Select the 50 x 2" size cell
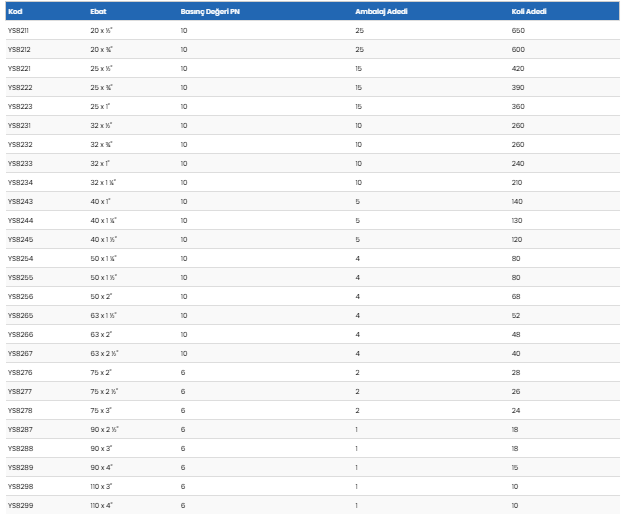 tap(100, 296)
